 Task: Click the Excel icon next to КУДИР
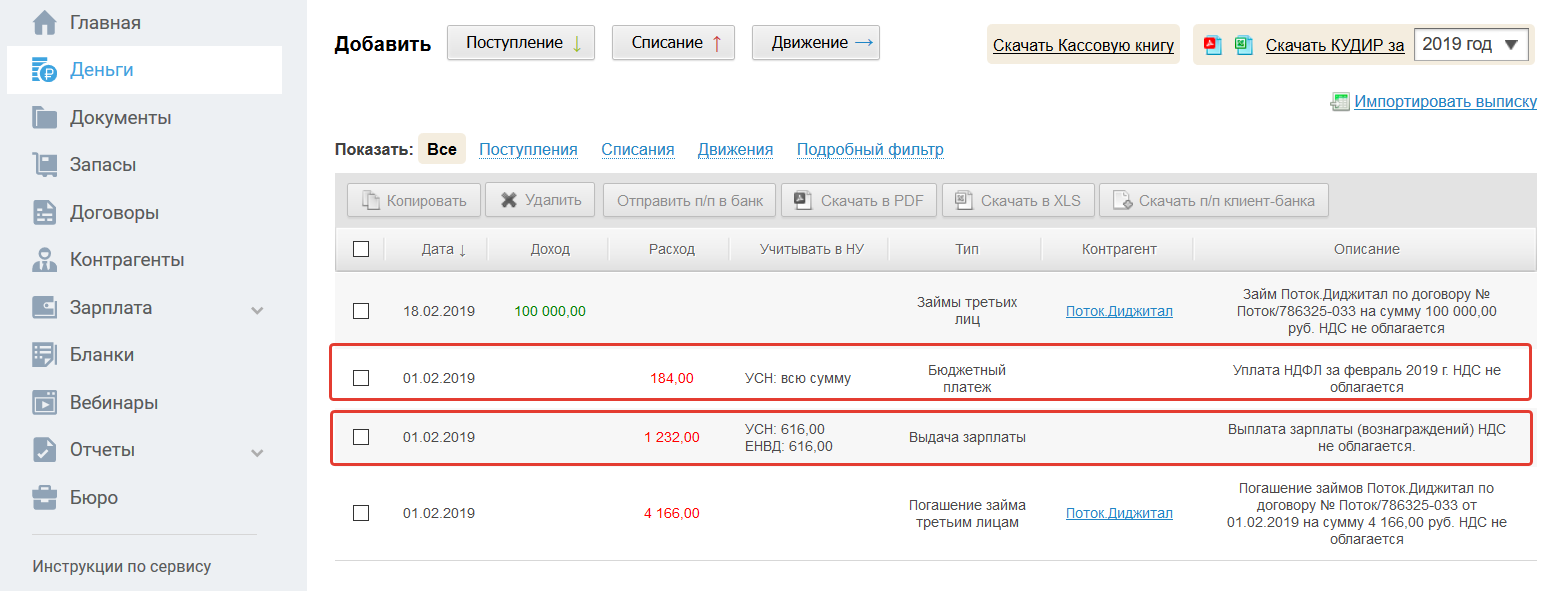1243,45
